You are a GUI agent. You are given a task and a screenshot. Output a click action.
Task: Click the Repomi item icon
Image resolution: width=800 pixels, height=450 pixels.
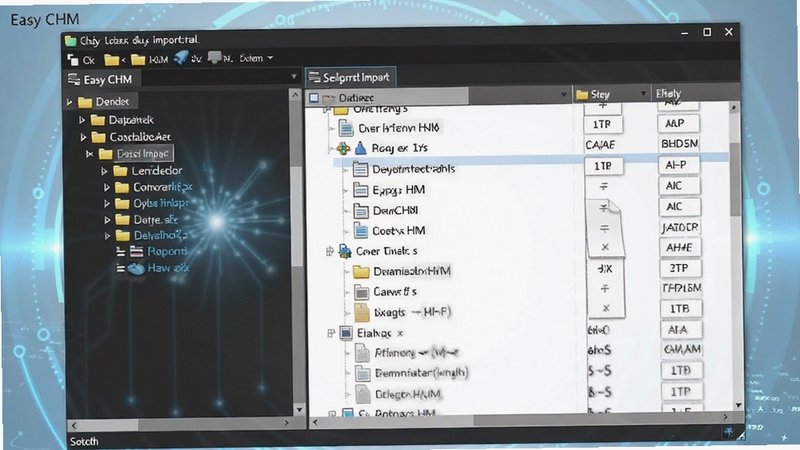[136, 251]
